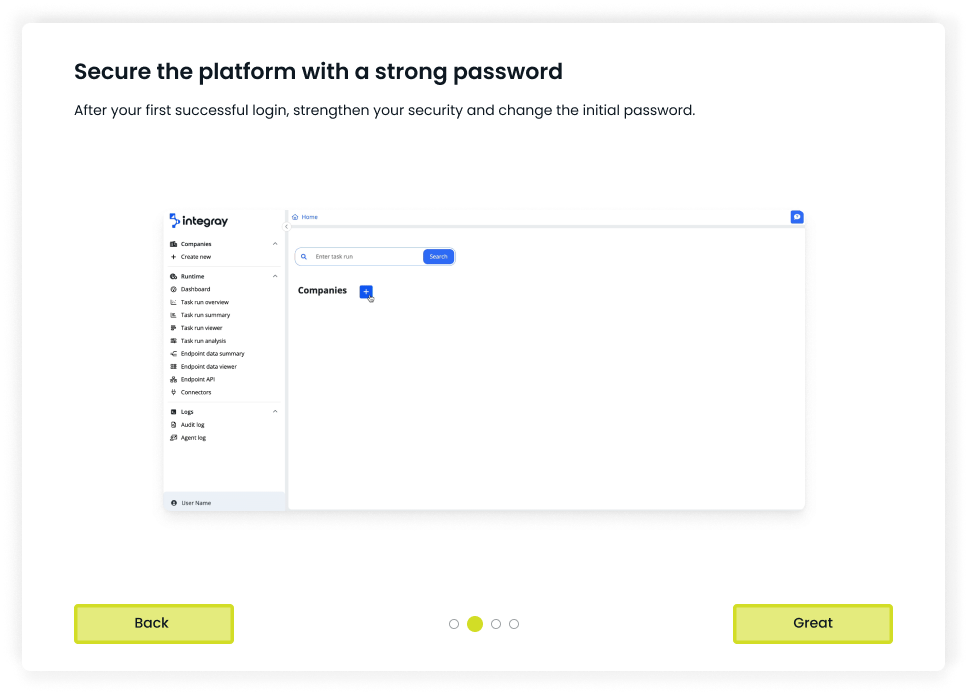Collapse the Logs section chevron
This screenshot has width=968, height=695.
(275, 412)
